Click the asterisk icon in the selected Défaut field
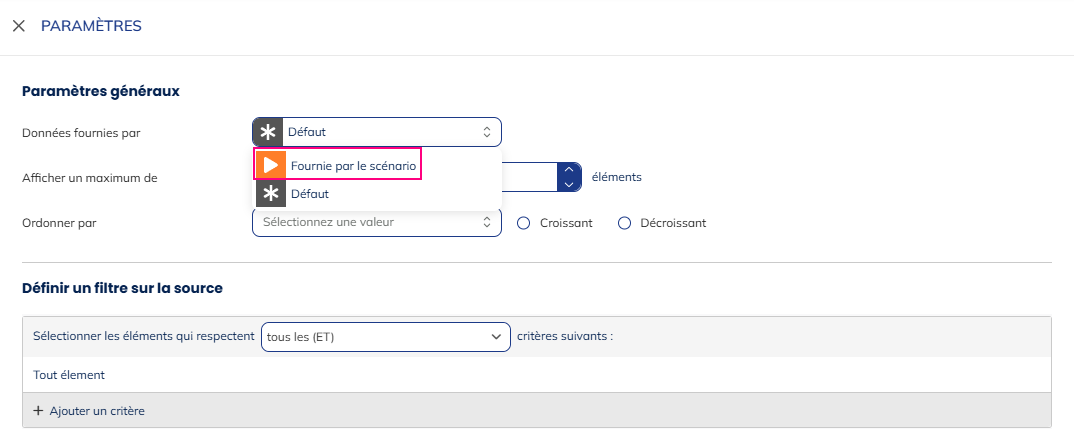Screen dimensions: 1074x442 point(268,132)
